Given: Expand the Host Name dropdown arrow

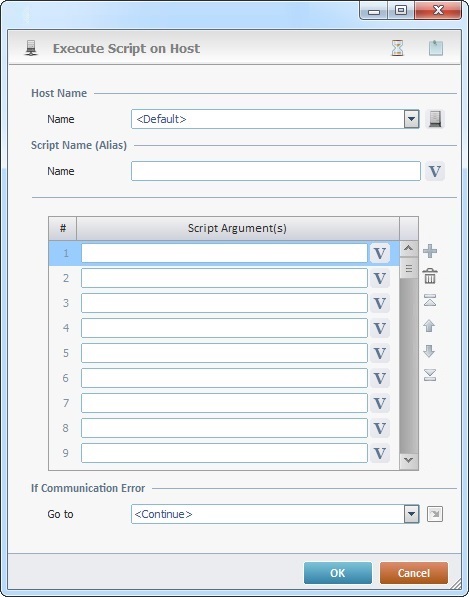Looking at the screenshot, I should [411, 119].
